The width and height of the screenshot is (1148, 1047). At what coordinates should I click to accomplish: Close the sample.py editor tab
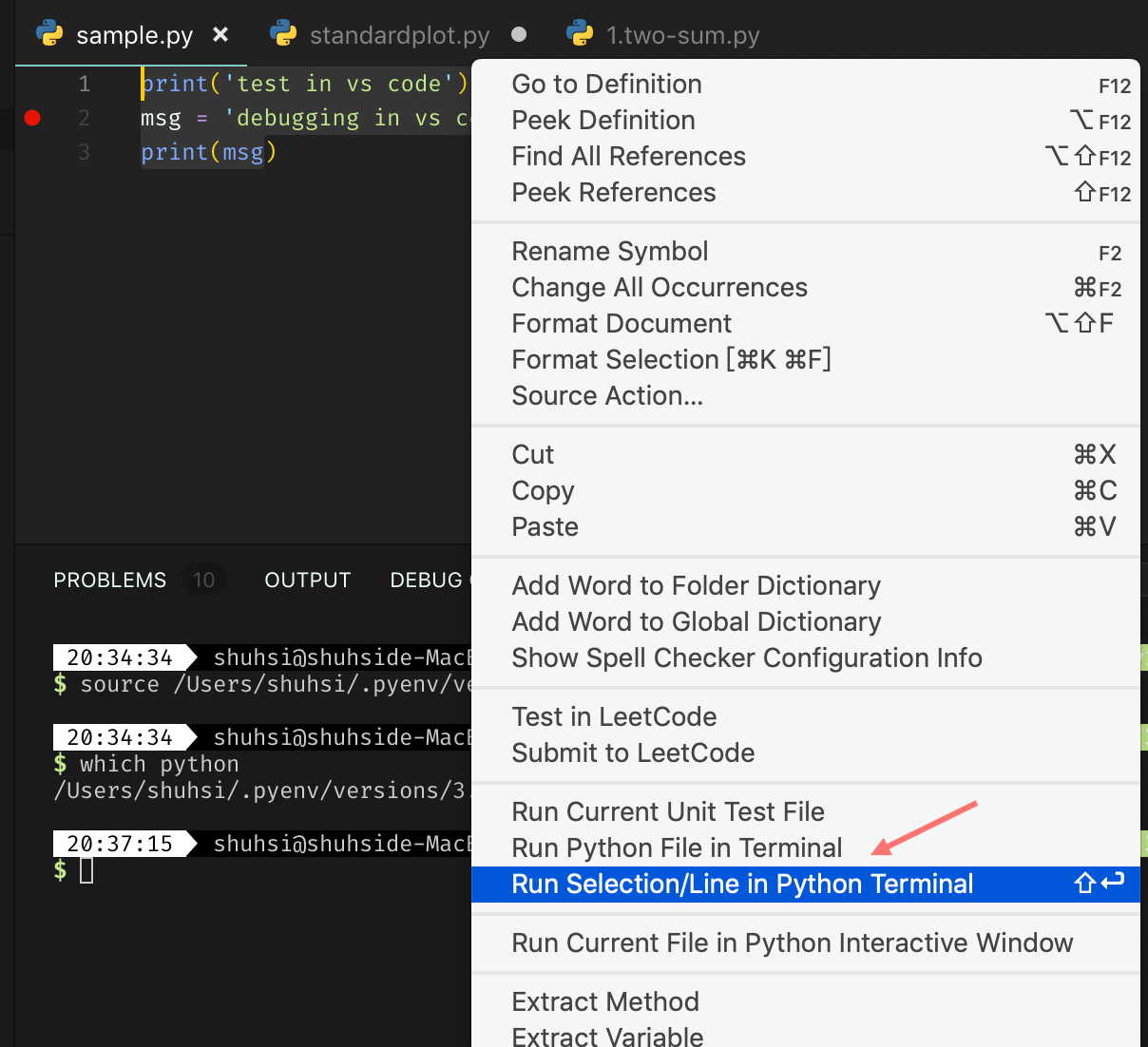[x=220, y=33]
